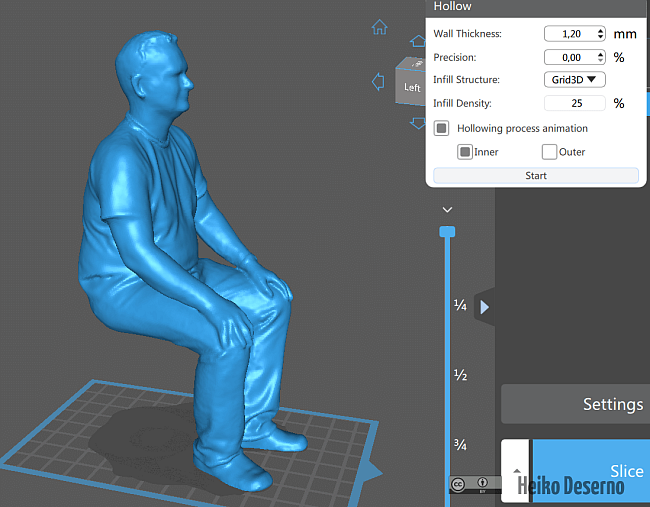Rotate view with up arrow icon
The width and height of the screenshot is (650, 507).
click(418, 41)
